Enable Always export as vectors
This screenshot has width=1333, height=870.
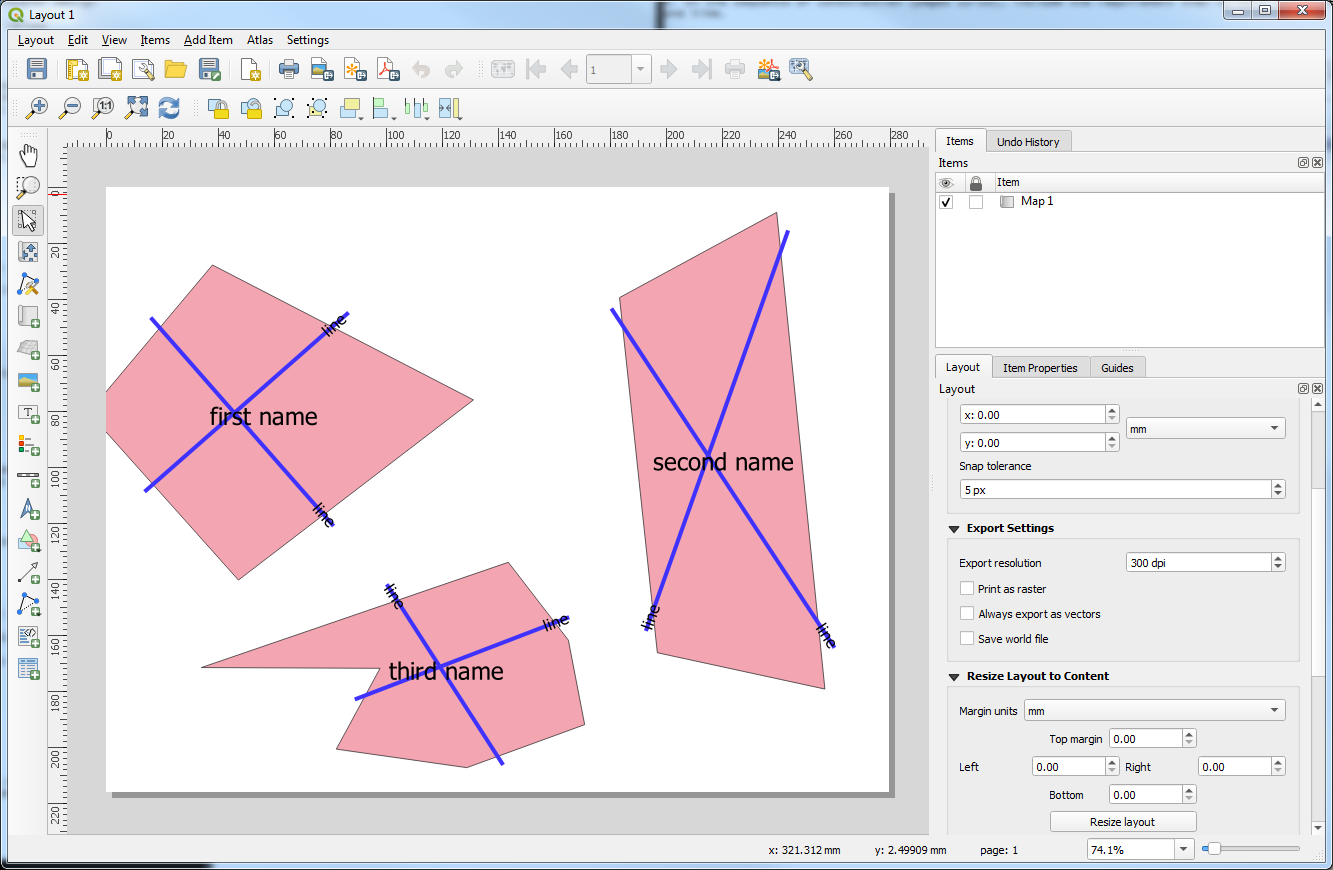click(x=967, y=613)
